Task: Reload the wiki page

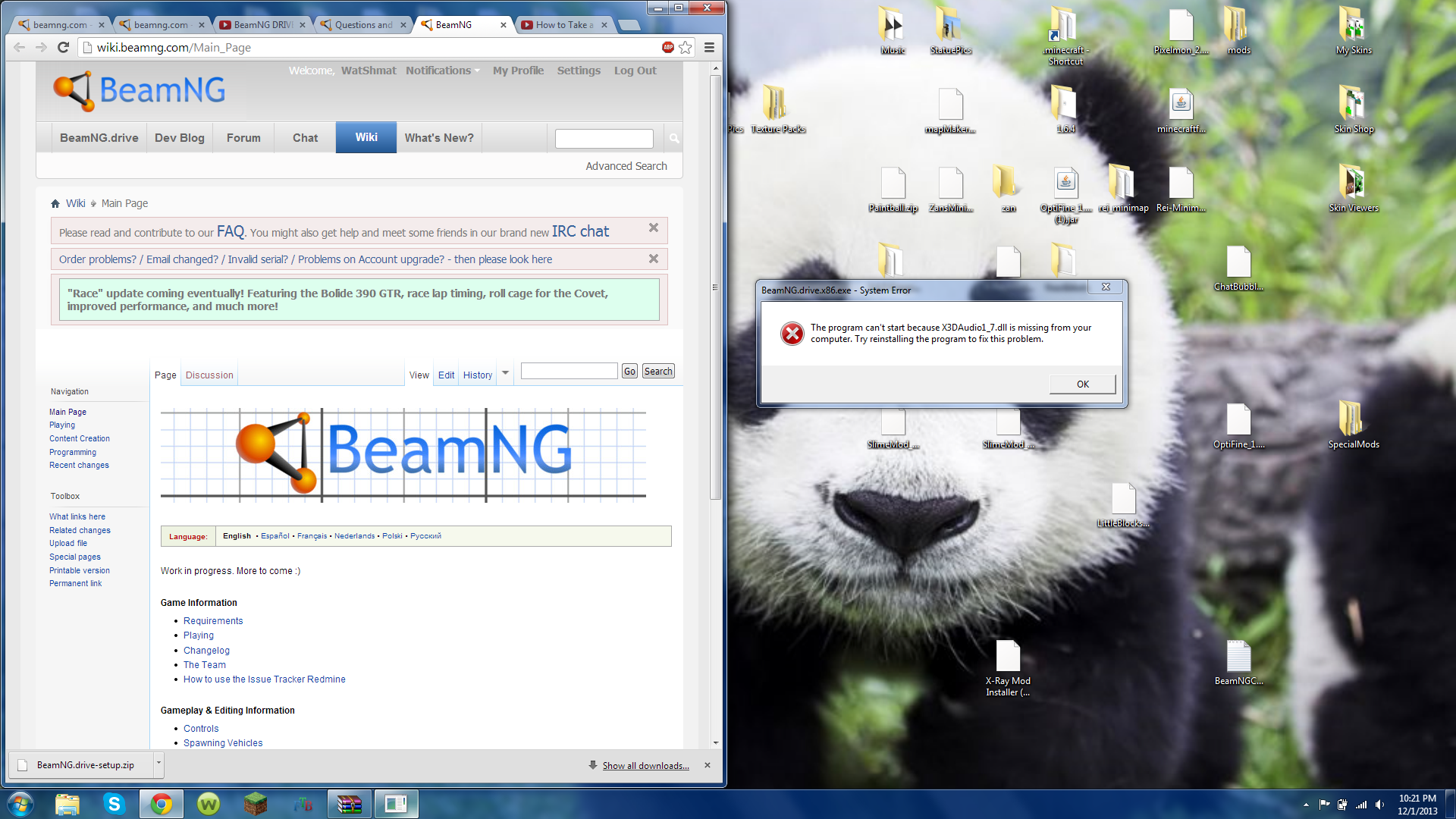Action: 64,47
